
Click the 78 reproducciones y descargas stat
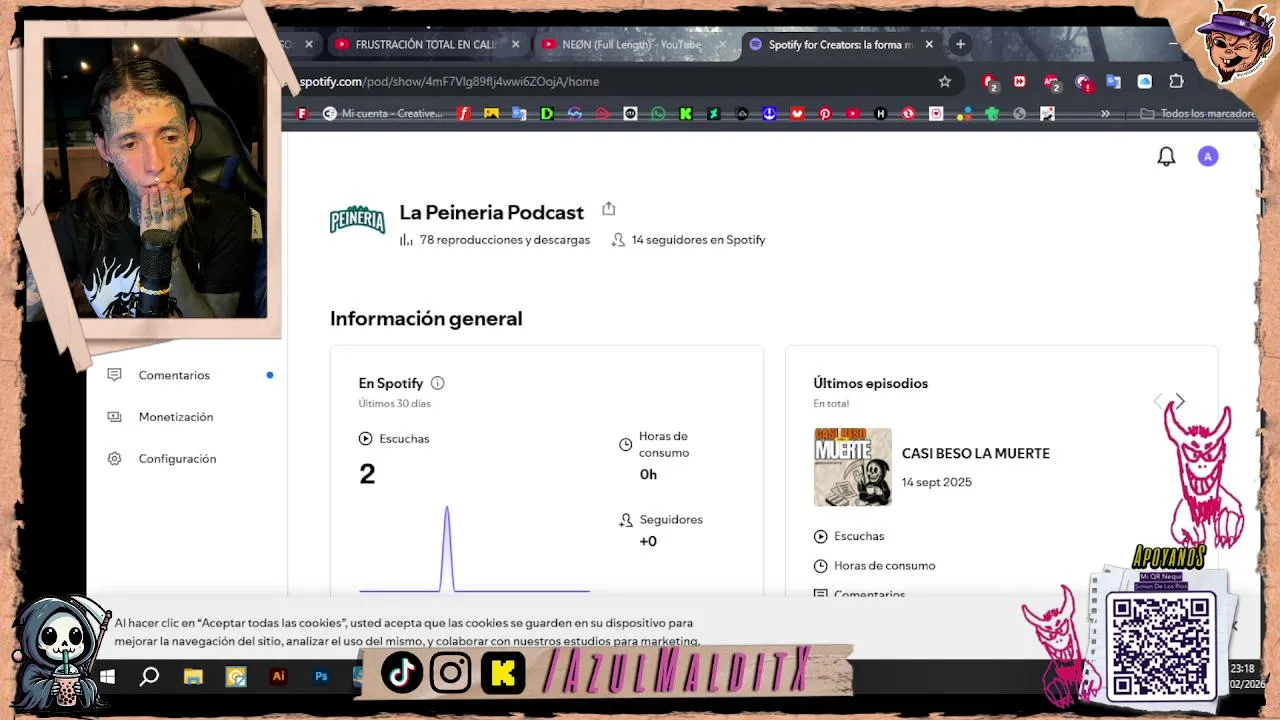pos(495,240)
